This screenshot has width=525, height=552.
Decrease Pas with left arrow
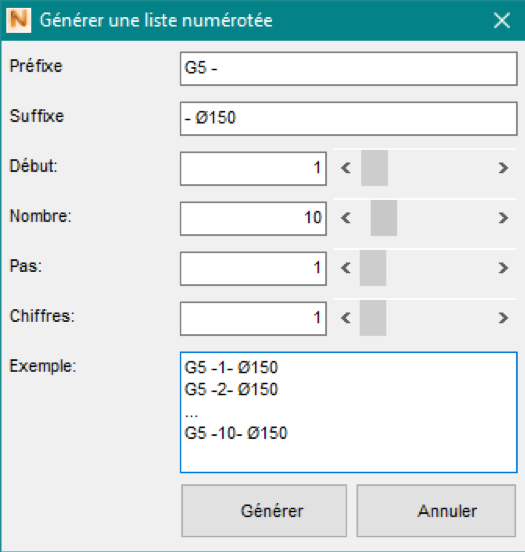click(346, 268)
